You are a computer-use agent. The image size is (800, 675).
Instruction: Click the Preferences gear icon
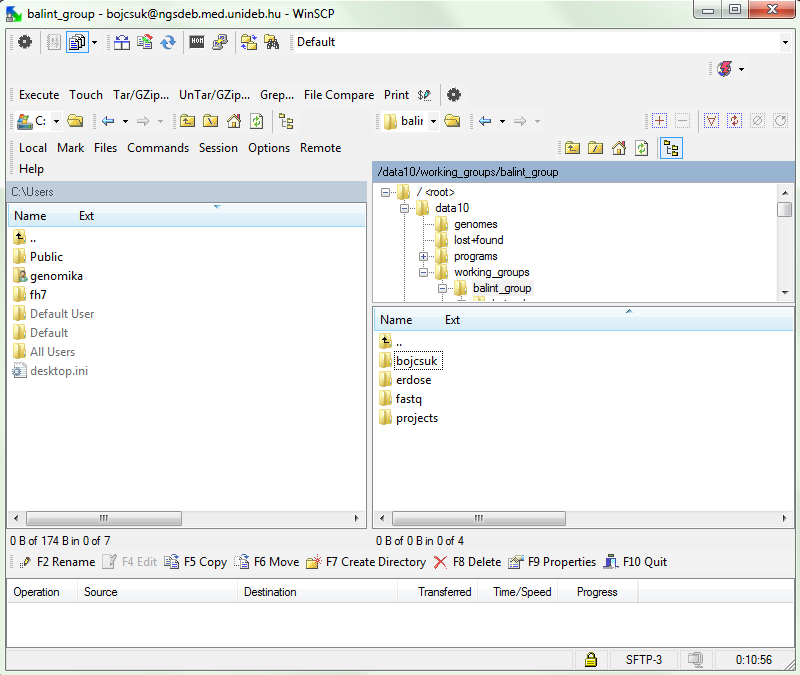(25, 42)
